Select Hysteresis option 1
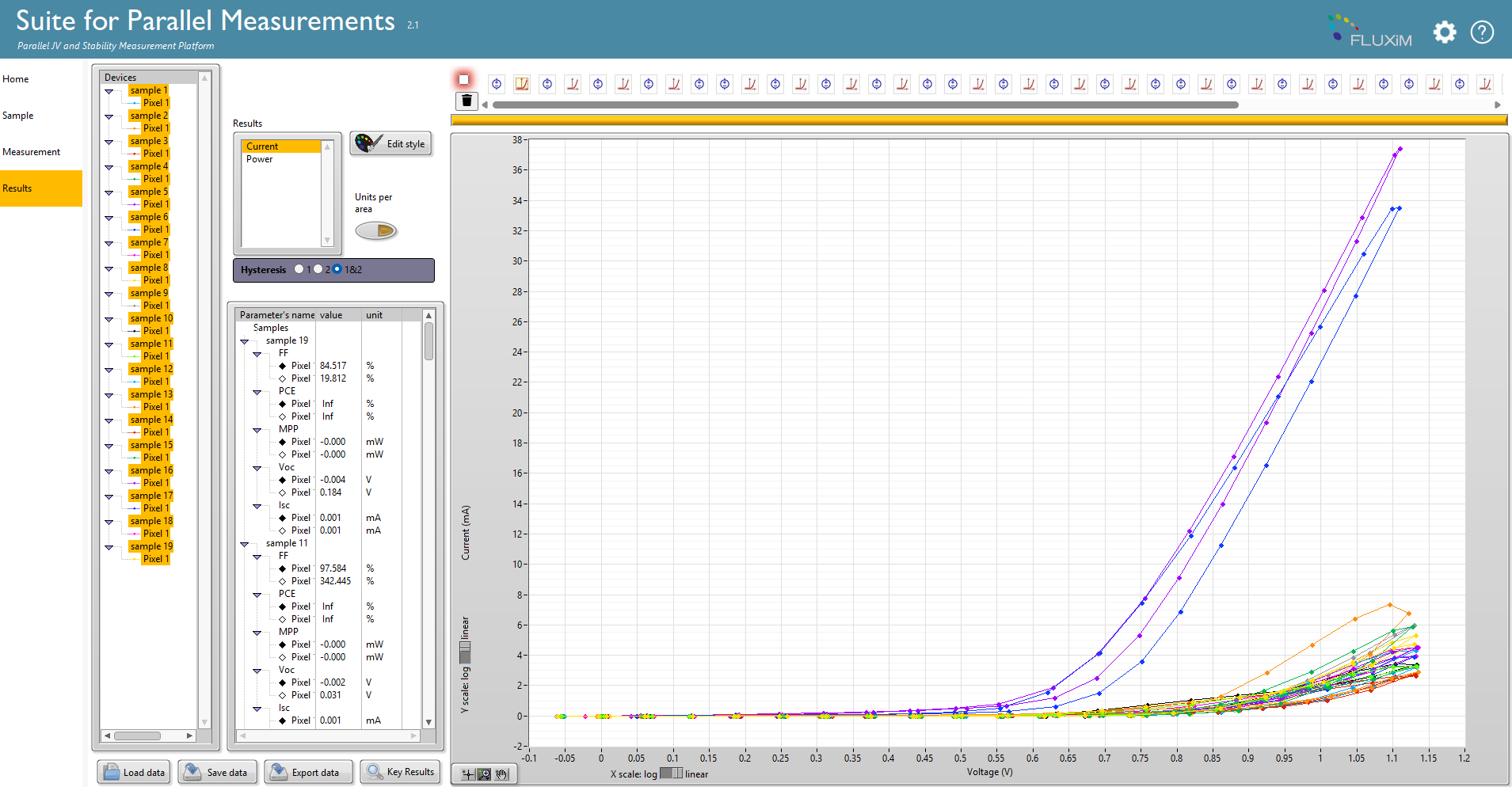1512x787 pixels. (299, 269)
